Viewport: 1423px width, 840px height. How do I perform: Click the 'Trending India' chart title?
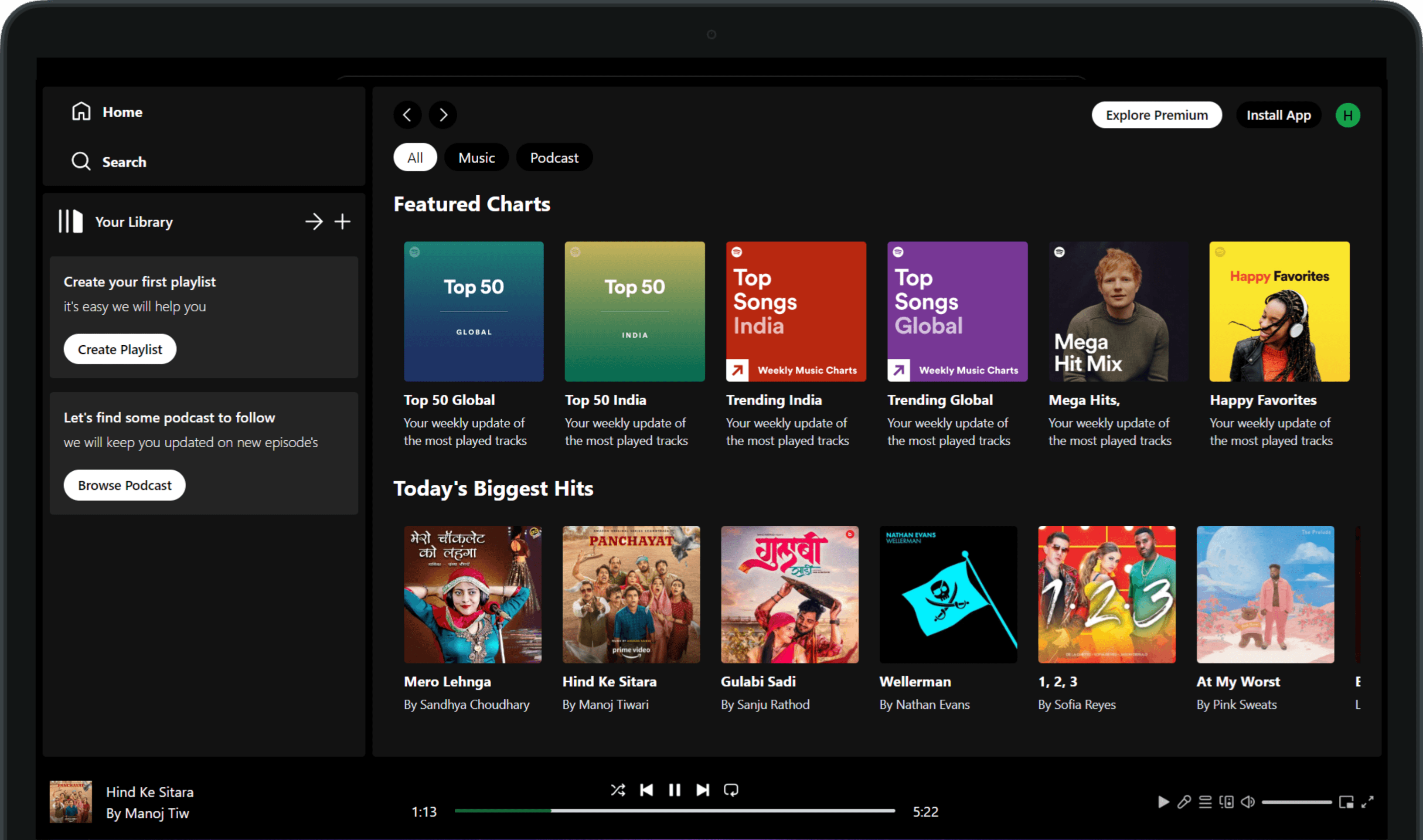[774, 400]
